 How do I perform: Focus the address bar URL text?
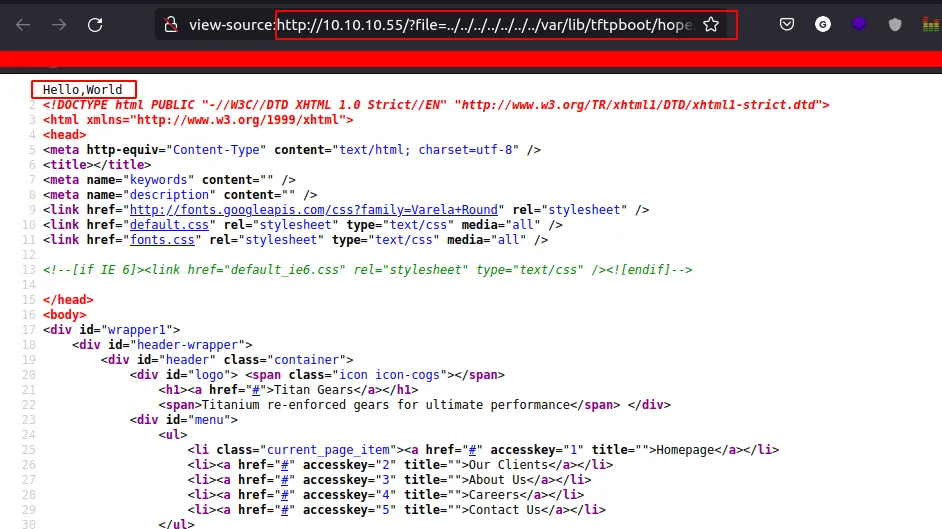(480, 25)
